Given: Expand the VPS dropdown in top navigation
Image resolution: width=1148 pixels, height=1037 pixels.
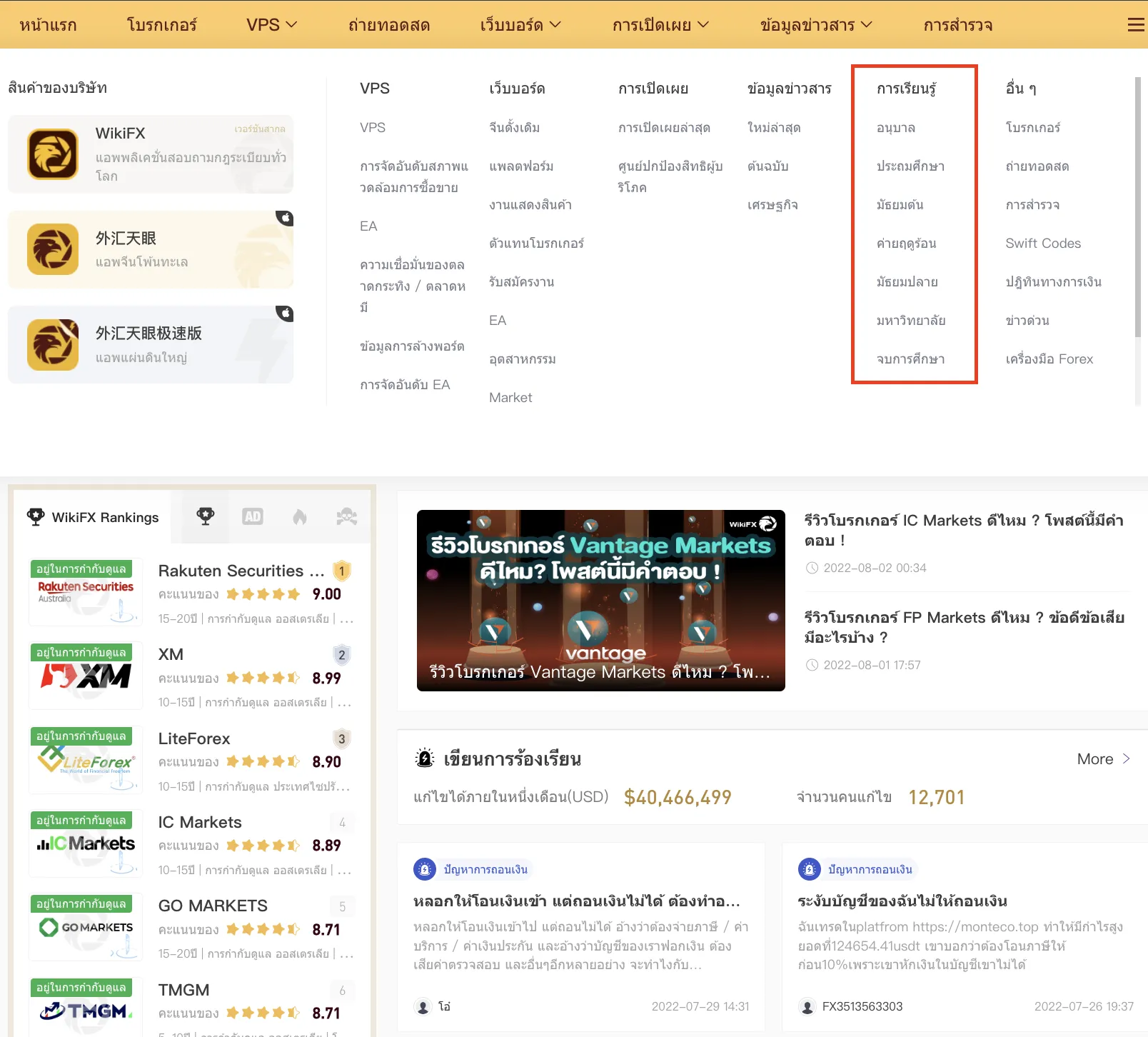Looking at the screenshot, I should pyautogui.click(x=271, y=25).
